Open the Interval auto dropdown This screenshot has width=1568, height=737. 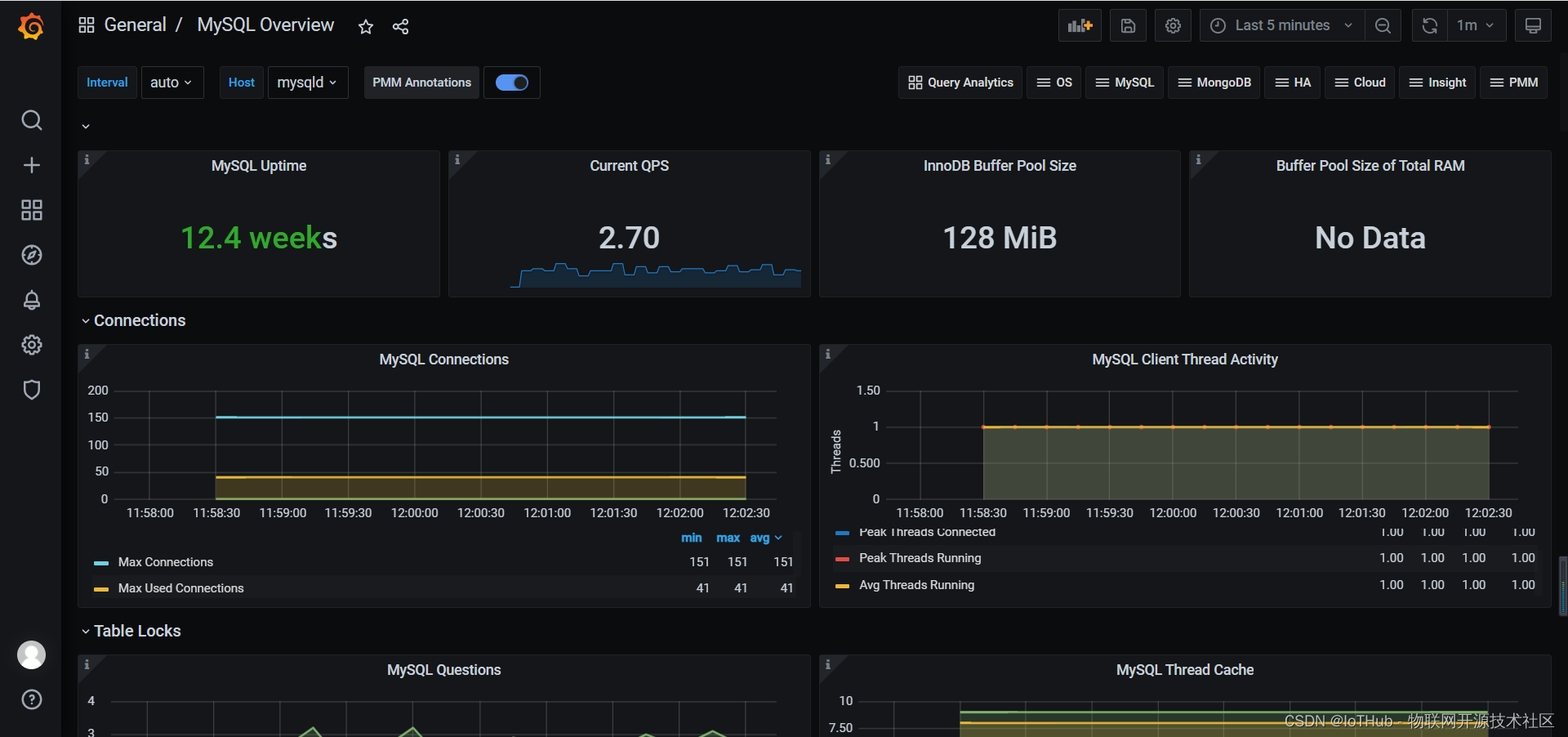[x=171, y=83]
